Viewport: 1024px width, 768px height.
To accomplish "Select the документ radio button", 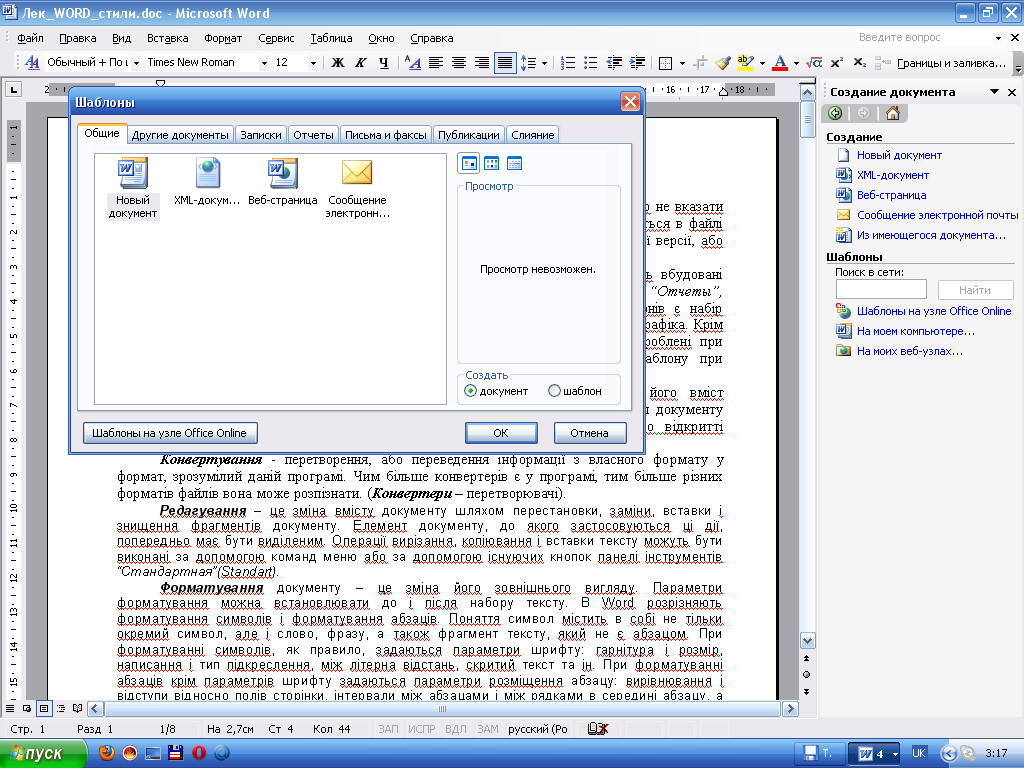I will 470,391.
